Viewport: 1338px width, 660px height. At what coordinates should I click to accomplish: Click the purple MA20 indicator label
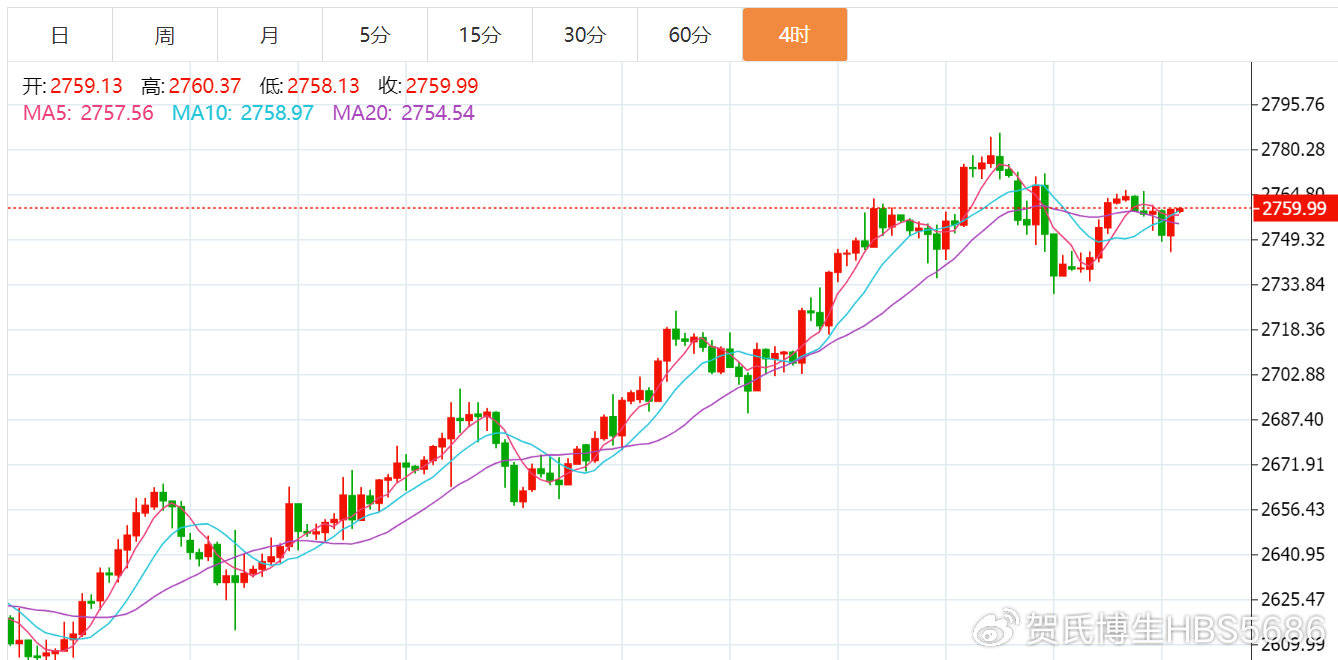[361, 113]
